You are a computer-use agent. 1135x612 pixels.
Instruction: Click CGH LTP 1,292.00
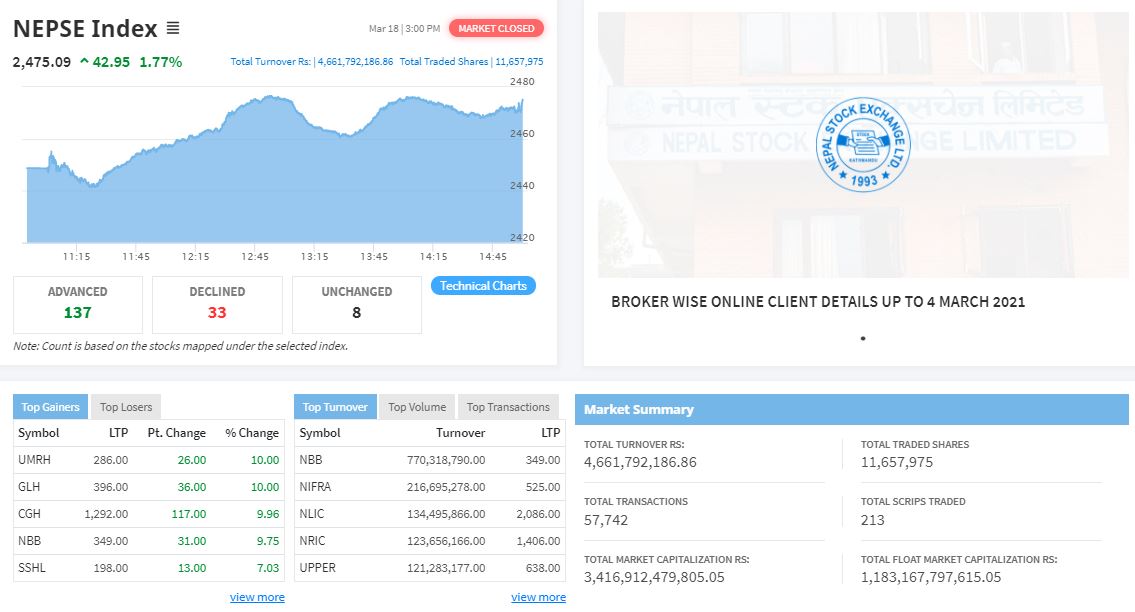(106, 514)
